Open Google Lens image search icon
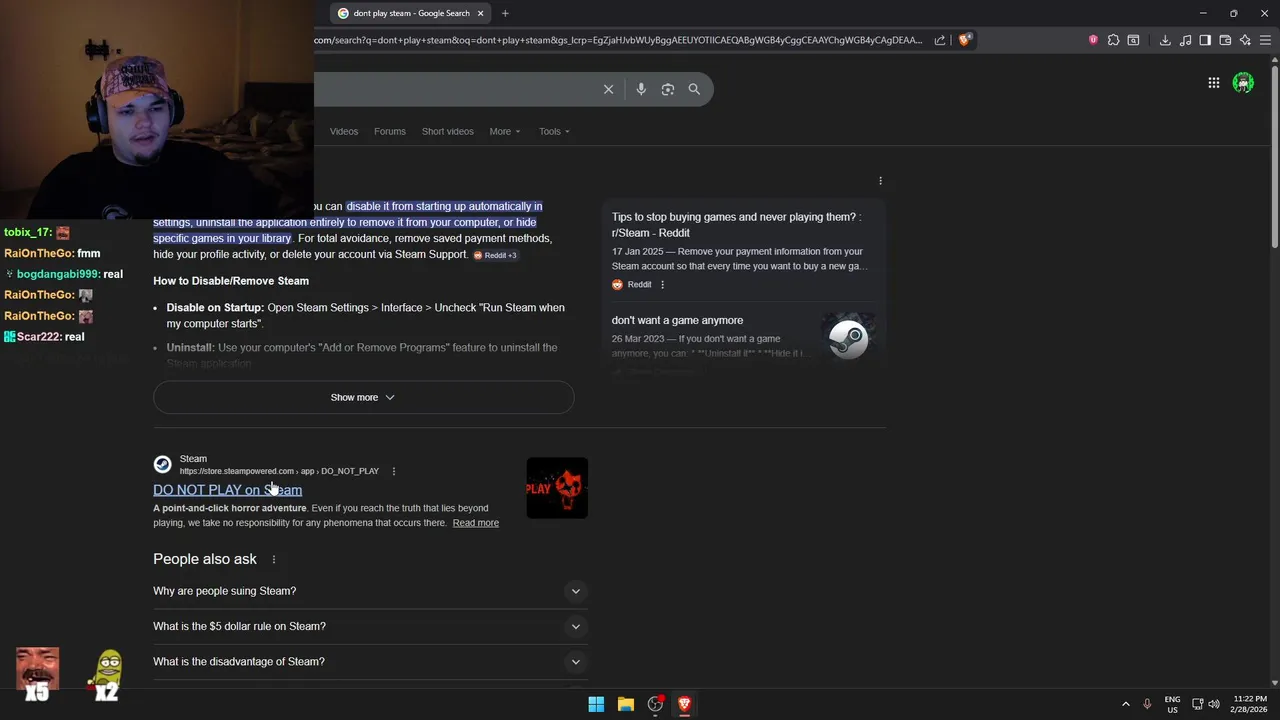Image resolution: width=1280 pixels, height=720 pixels. pos(668,89)
